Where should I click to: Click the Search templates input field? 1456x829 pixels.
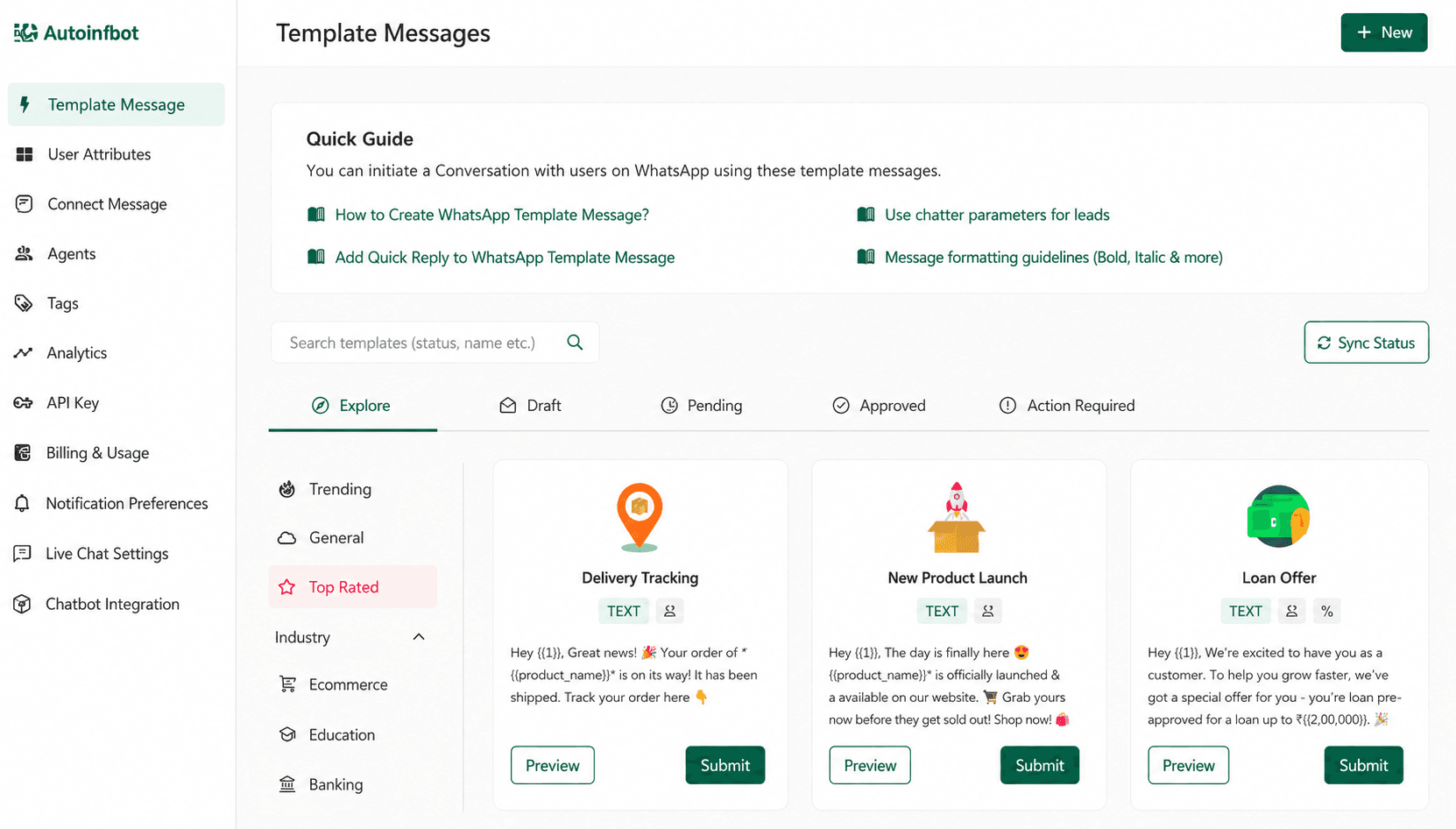click(x=435, y=343)
